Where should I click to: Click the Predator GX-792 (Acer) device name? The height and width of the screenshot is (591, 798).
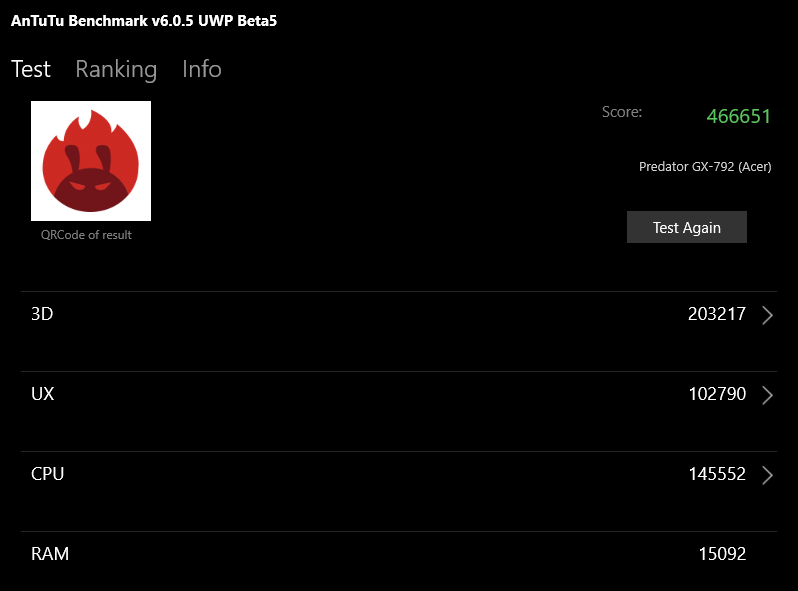click(705, 167)
